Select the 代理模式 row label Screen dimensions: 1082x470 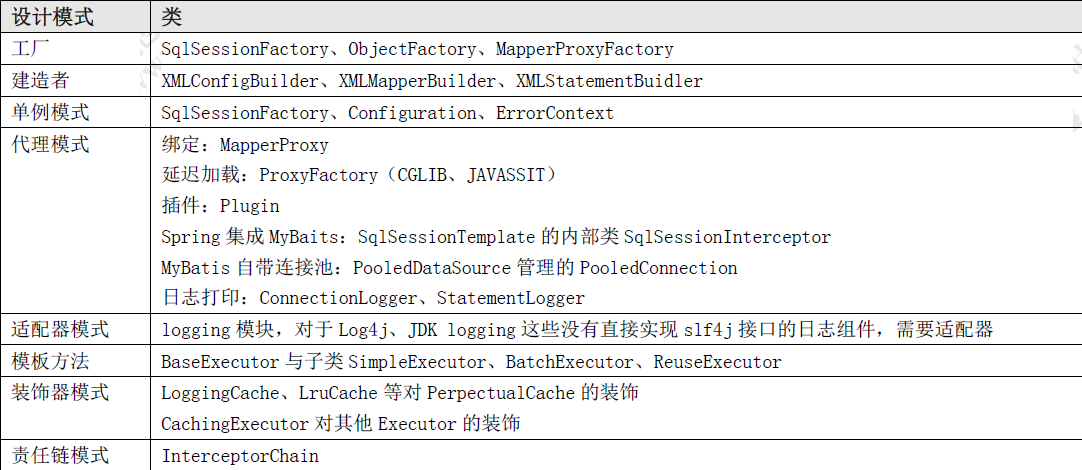[51, 144]
